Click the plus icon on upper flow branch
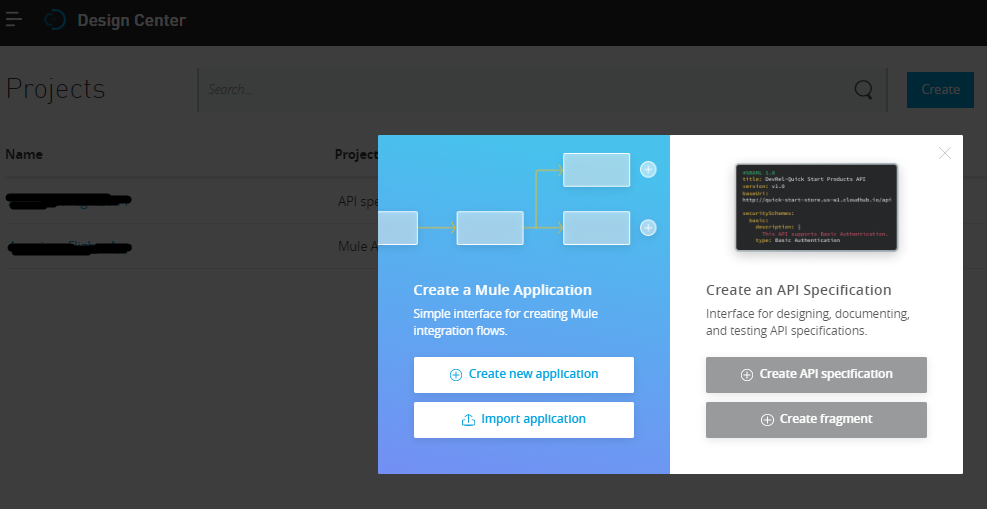 tap(648, 169)
